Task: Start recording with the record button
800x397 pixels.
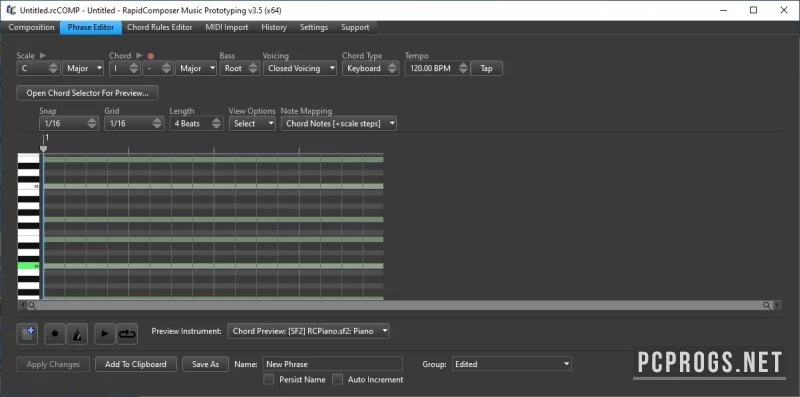Action: click(55, 334)
